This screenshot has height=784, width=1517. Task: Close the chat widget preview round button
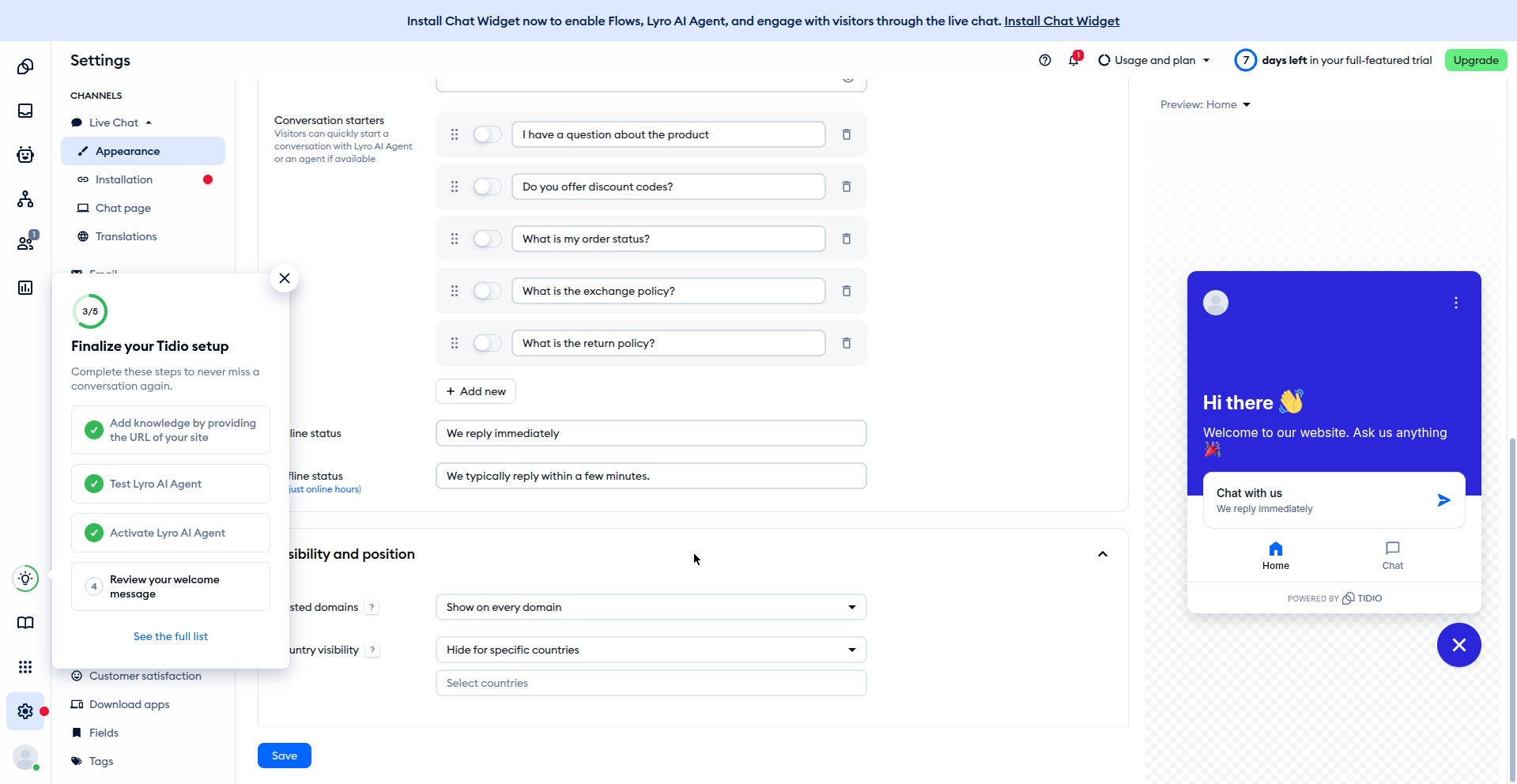(1459, 645)
